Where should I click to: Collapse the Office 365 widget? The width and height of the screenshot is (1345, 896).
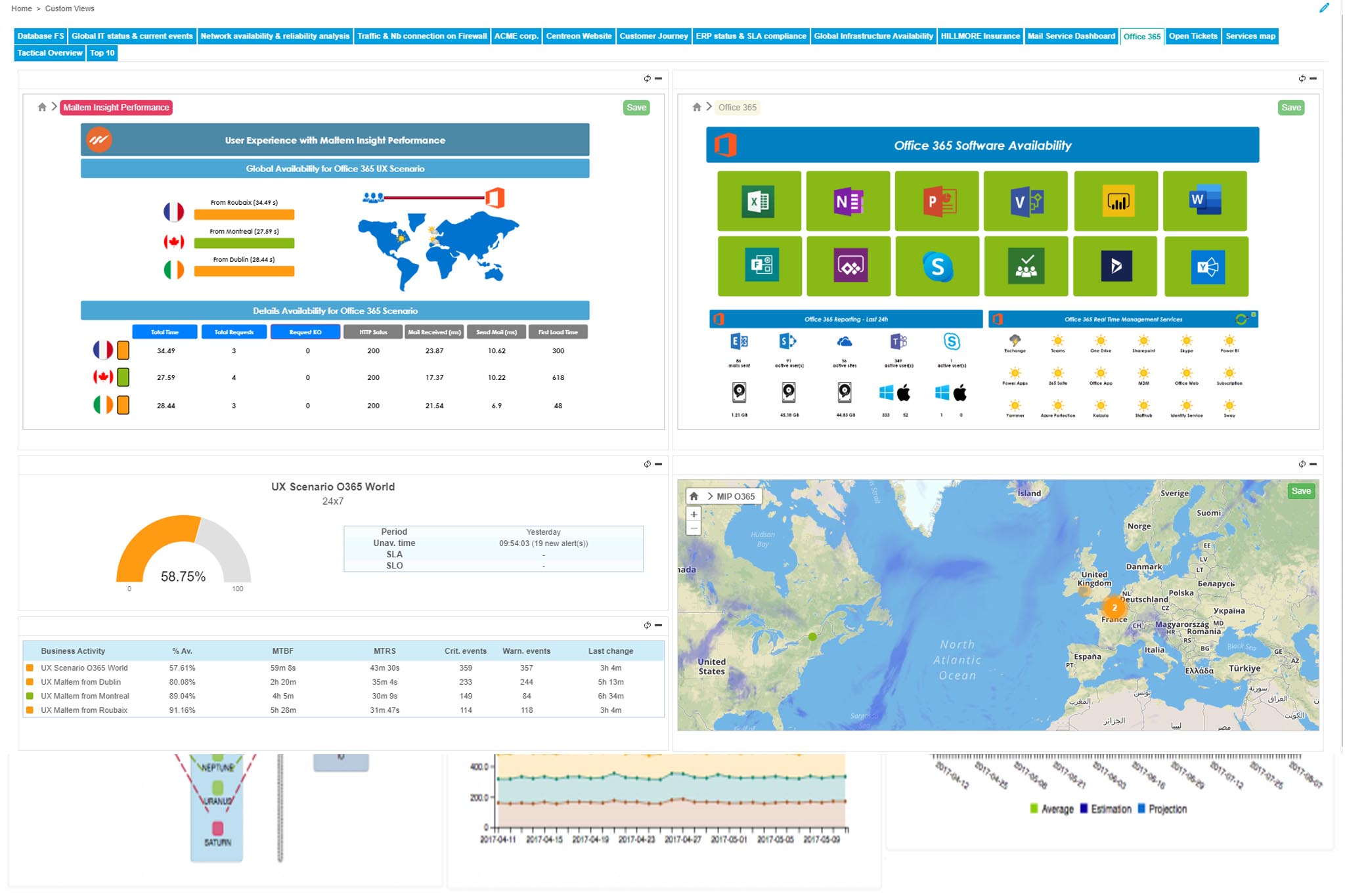pyautogui.click(x=1313, y=79)
